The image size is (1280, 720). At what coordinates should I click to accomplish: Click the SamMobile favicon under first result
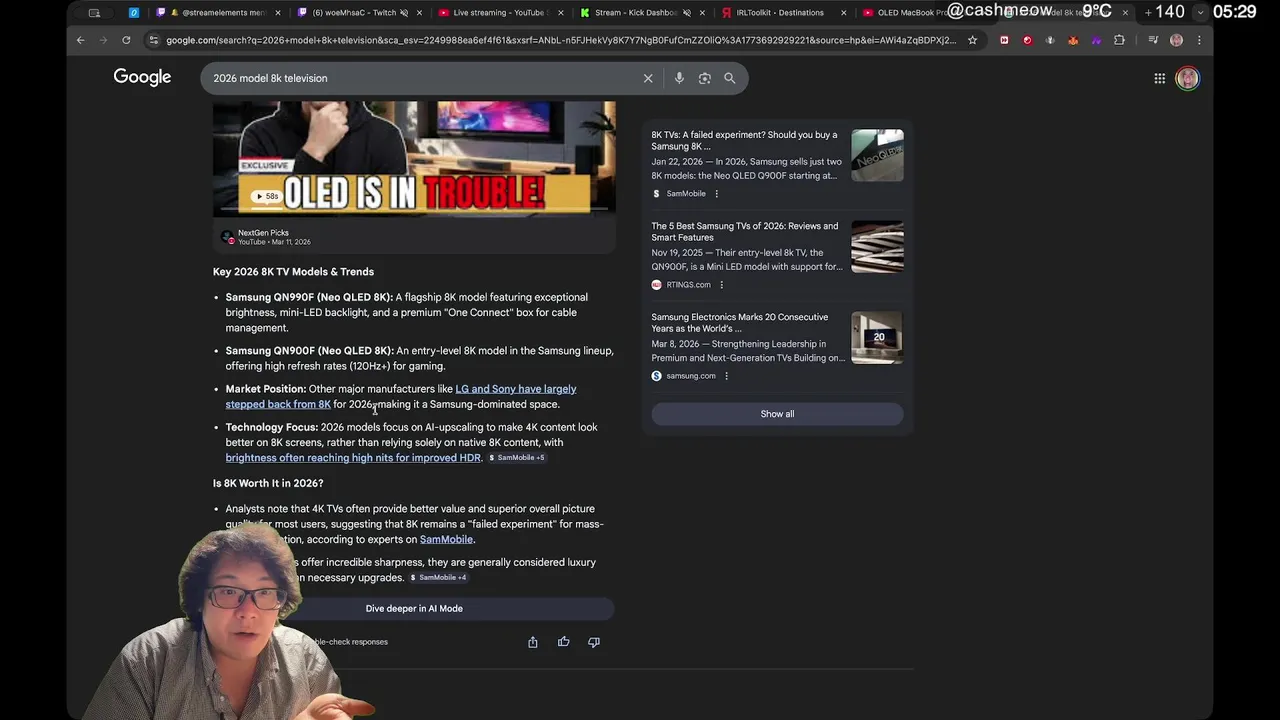pos(656,194)
